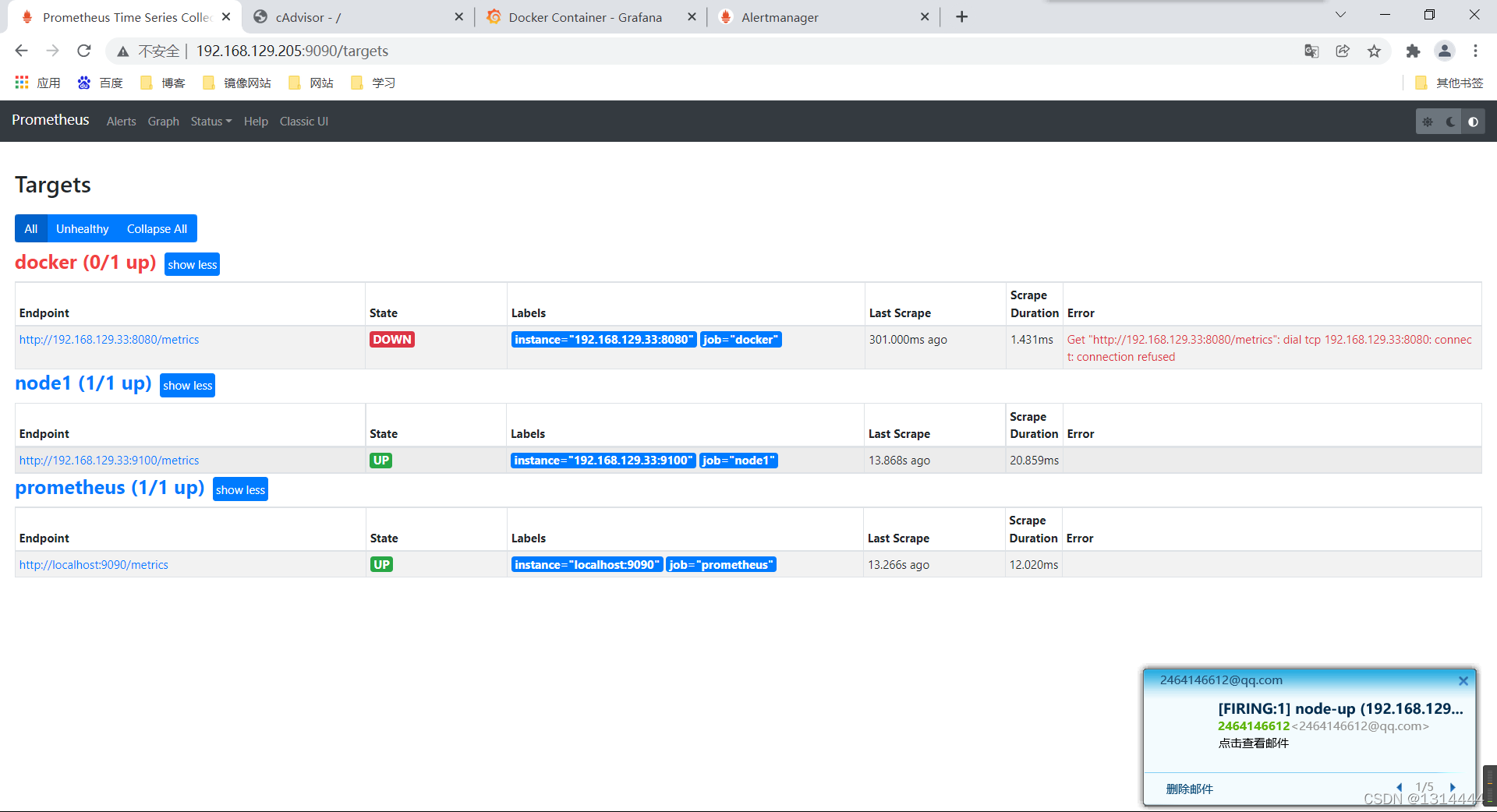
Task: Filter to Unhealthy targets
Action: coord(83,228)
